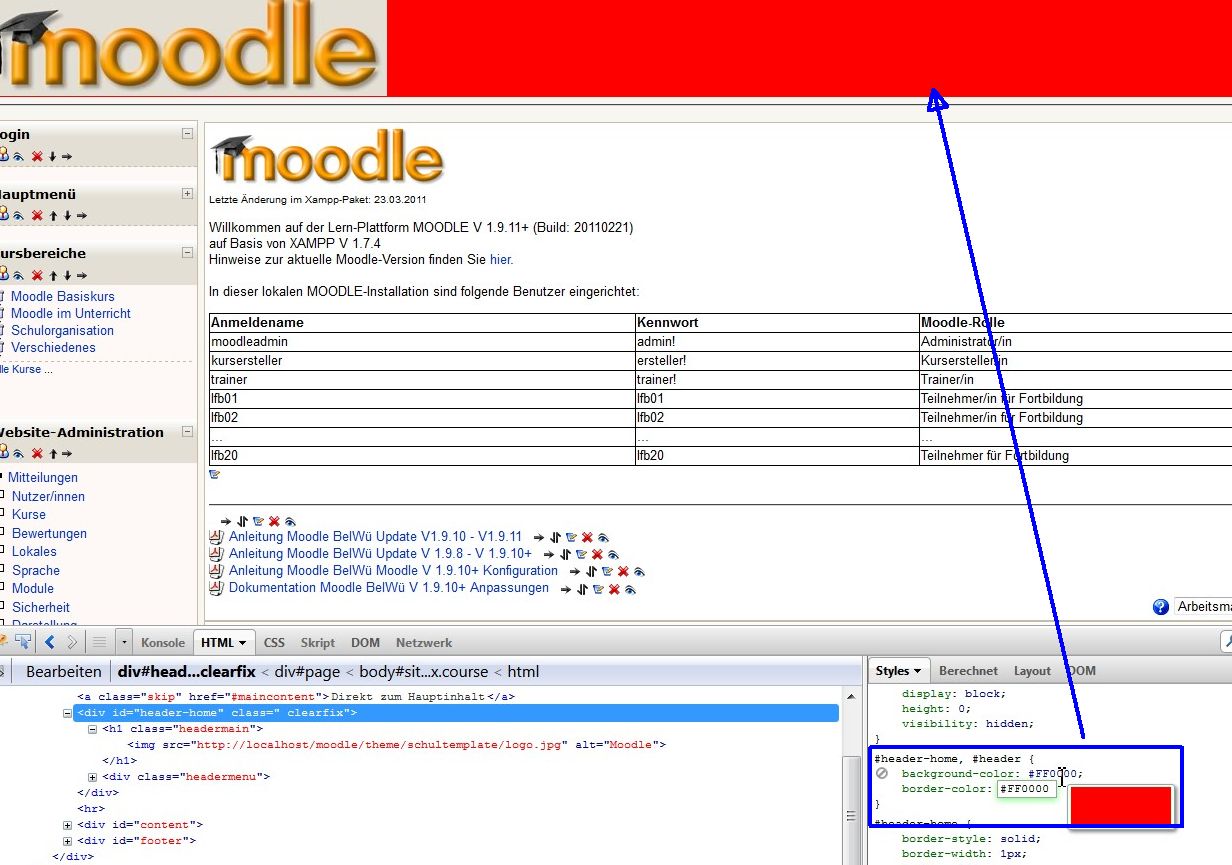This screenshot has height=865, width=1232.
Task: Open the HTML tab
Action: point(224,643)
